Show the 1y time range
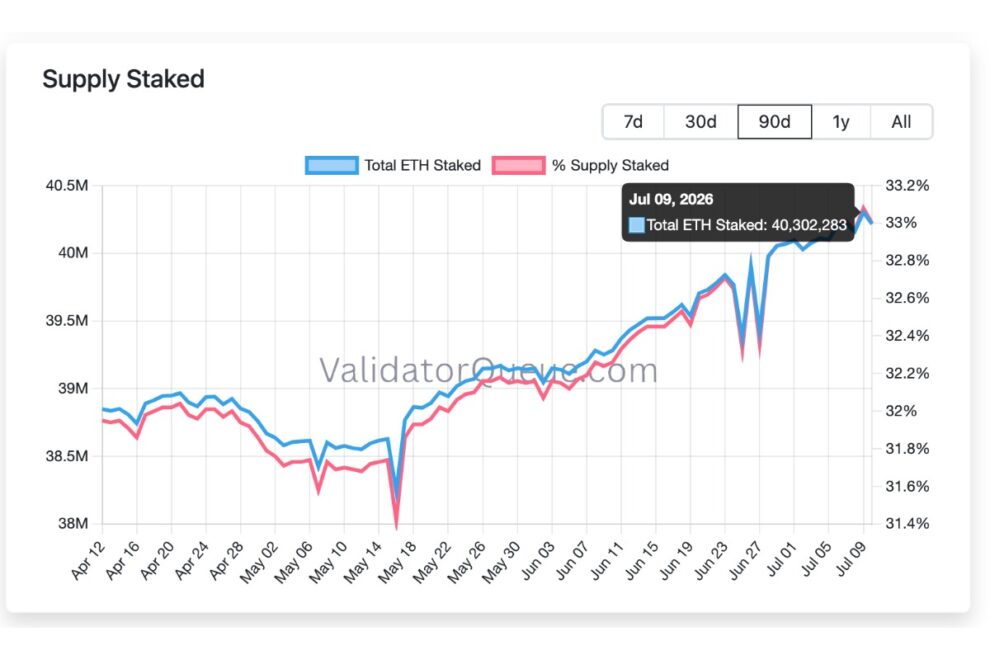Image resolution: width=990 pixels, height=660 pixels. (841, 121)
